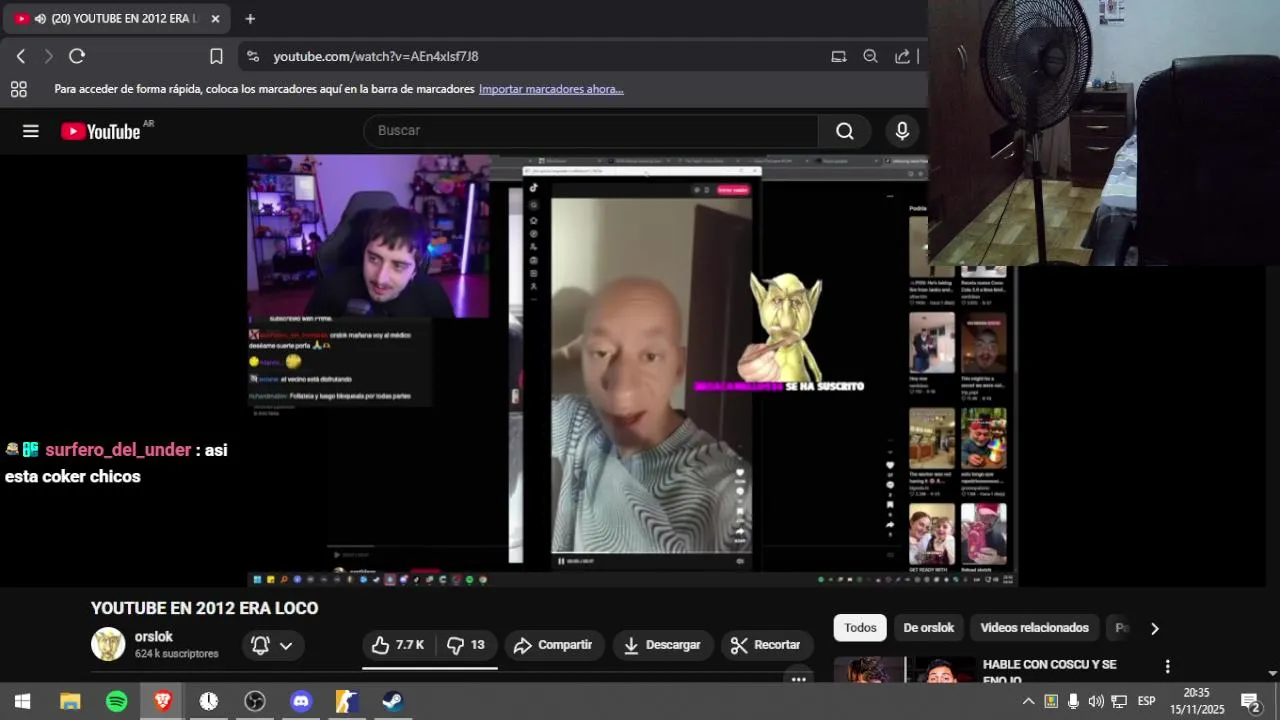This screenshot has width=1280, height=720.
Task: Open File Explorer from taskbar
Action: 70,701
